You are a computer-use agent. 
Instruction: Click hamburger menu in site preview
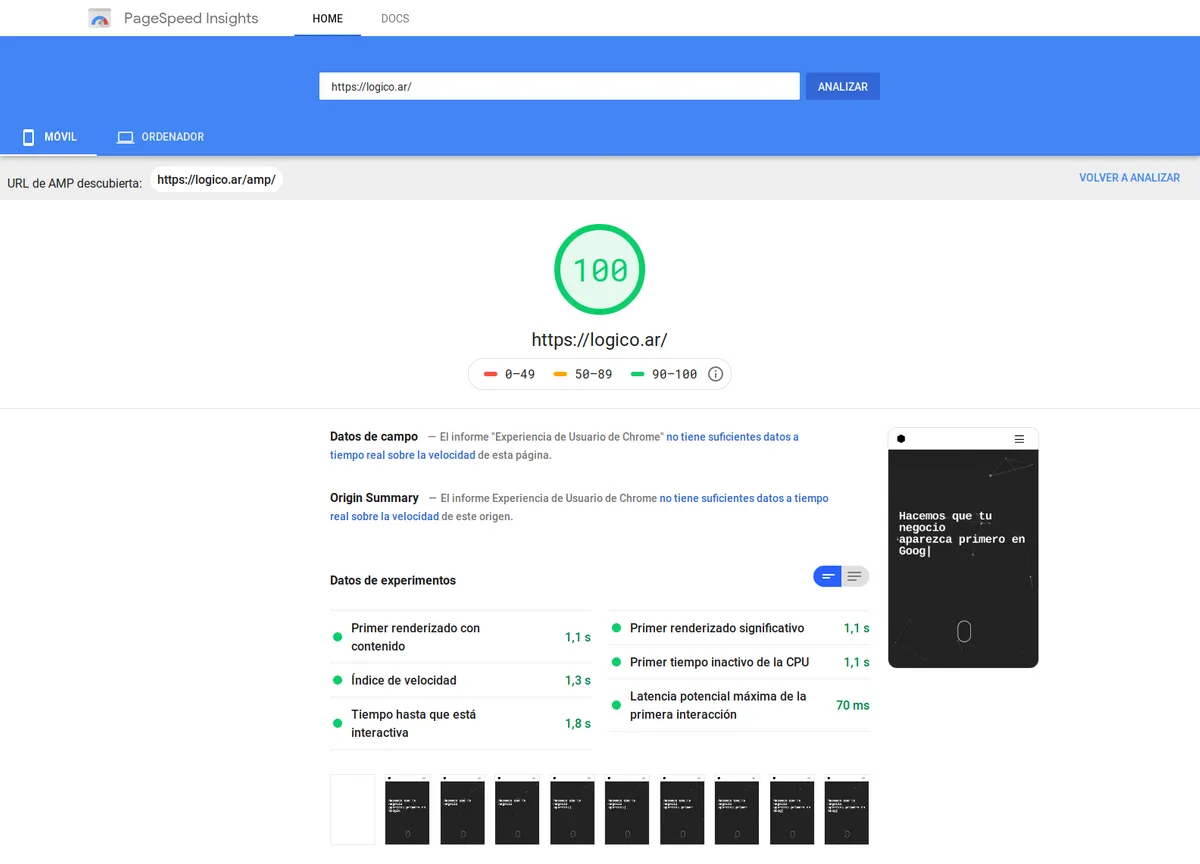point(1019,439)
